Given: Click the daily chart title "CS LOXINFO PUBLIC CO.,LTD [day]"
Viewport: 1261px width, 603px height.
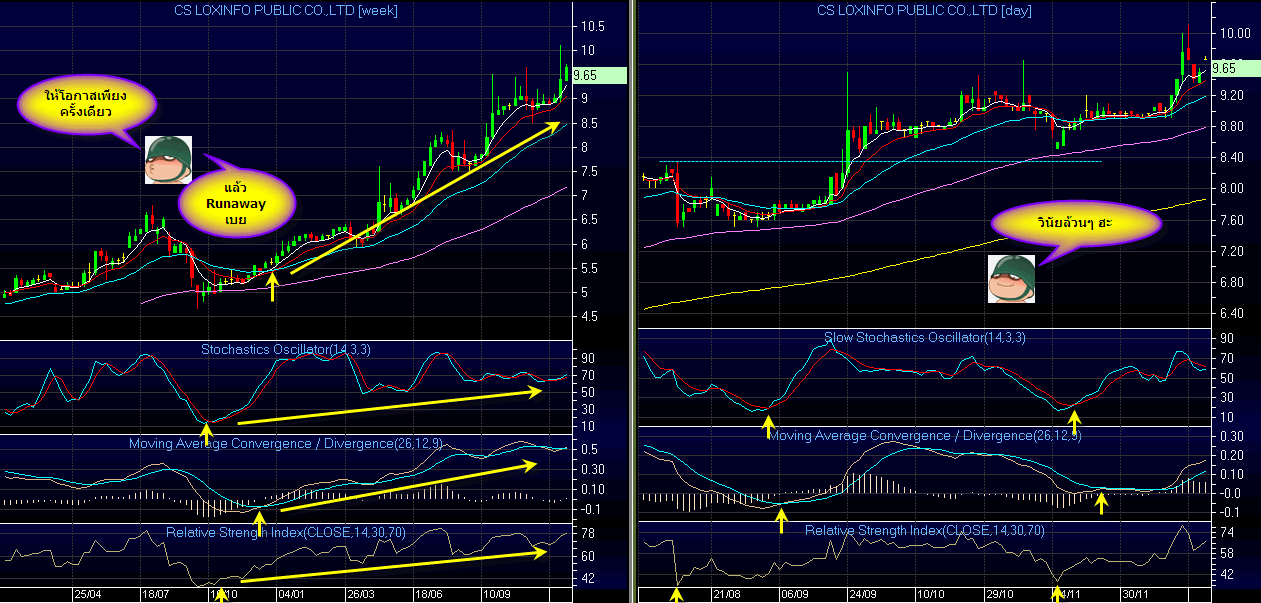Looking at the screenshot, I should click(924, 11).
